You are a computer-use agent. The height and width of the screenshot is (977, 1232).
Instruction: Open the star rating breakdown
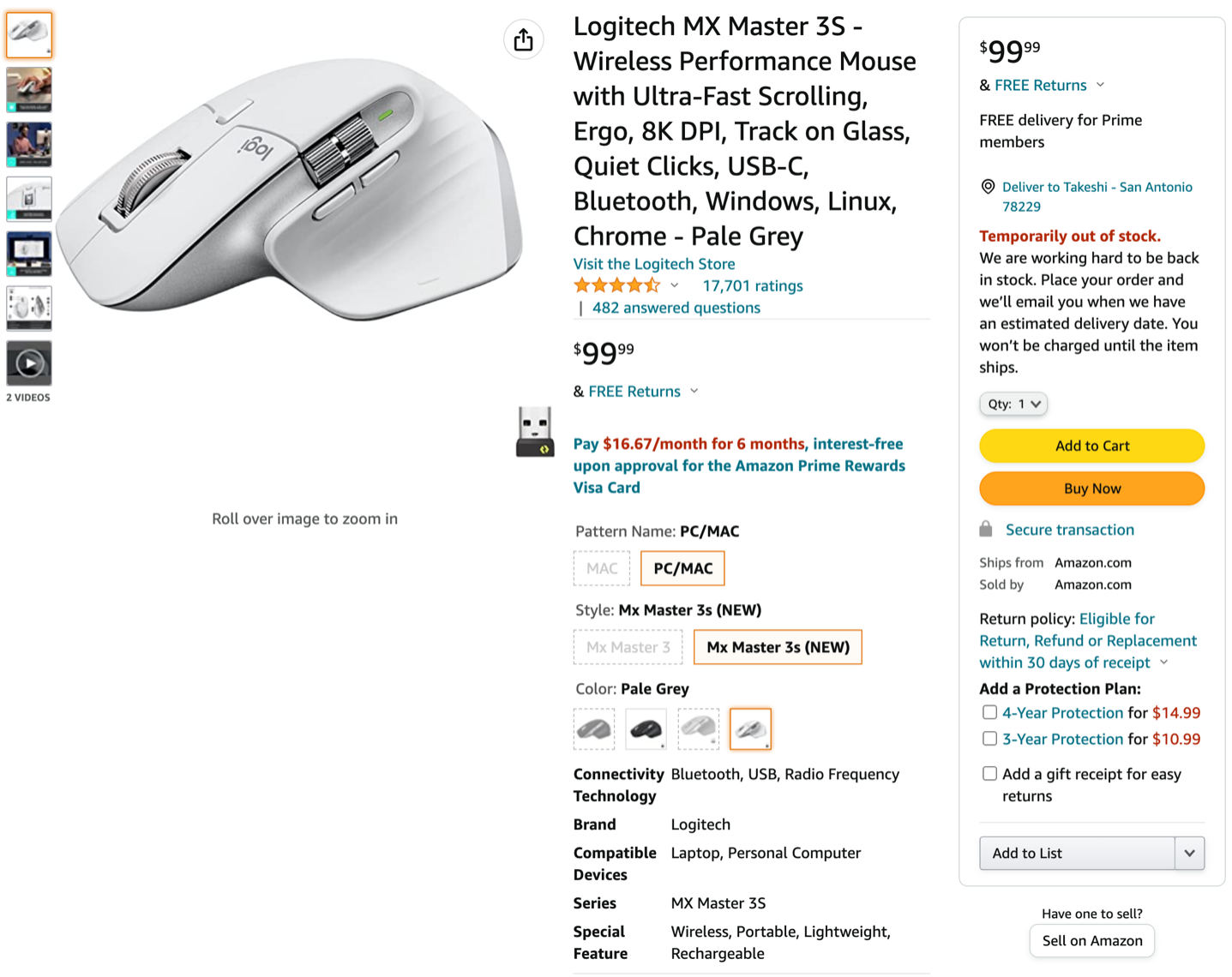pyautogui.click(x=675, y=285)
